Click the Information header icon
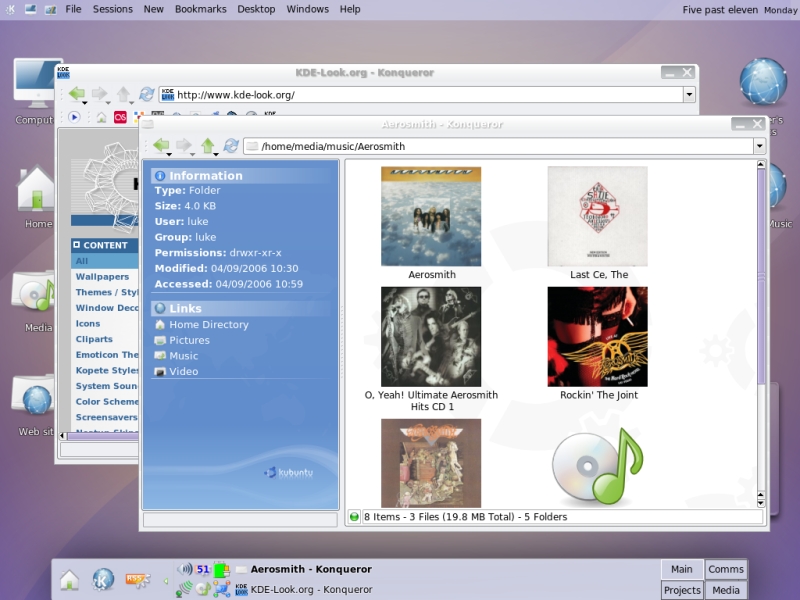The width and height of the screenshot is (800, 600). pos(160,176)
